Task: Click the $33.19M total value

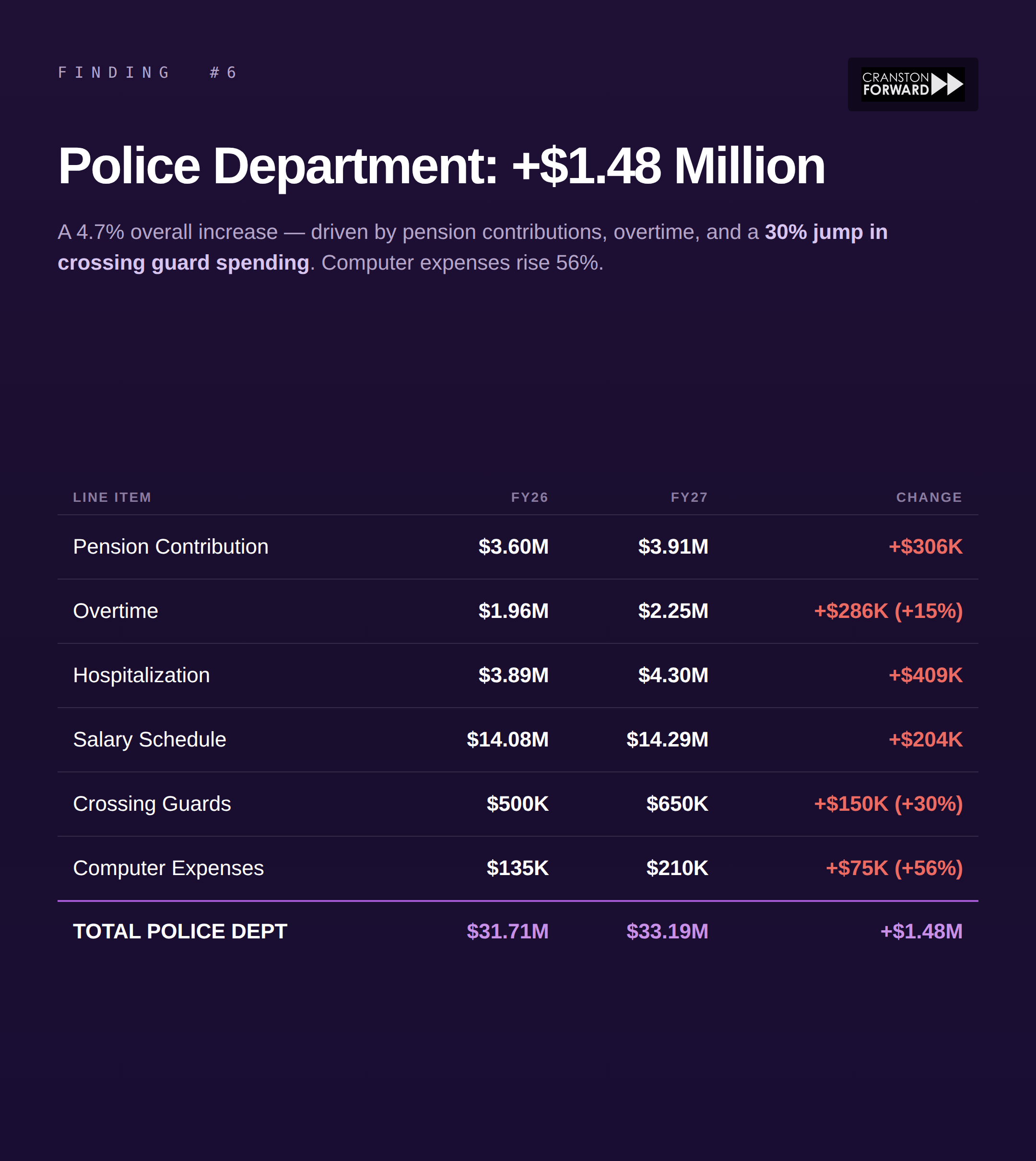Action: pos(667,932)
